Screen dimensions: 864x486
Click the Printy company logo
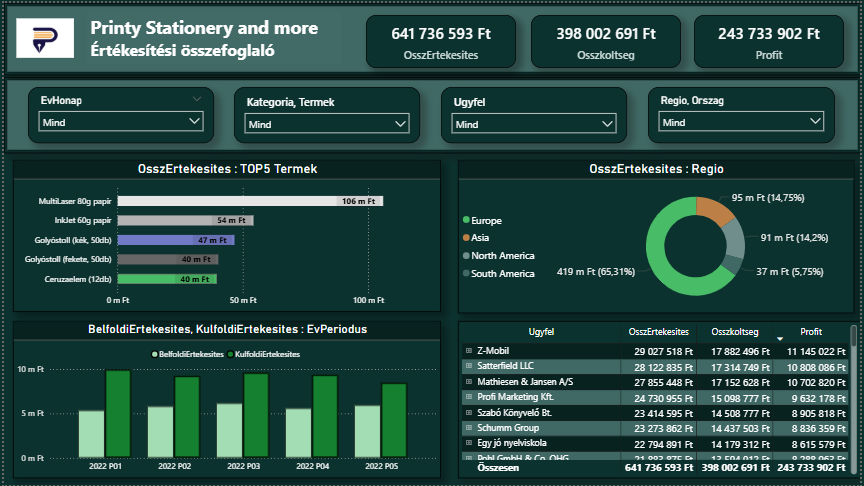click(x=45, y=38)
